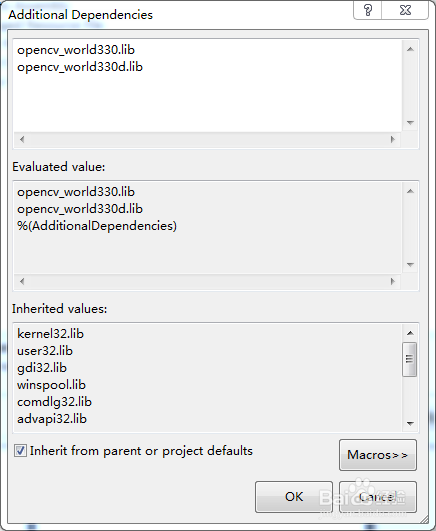Place cursor after opencv_world330d.lib in edit box
The image size is (436, 531).
tap(144, 67)
